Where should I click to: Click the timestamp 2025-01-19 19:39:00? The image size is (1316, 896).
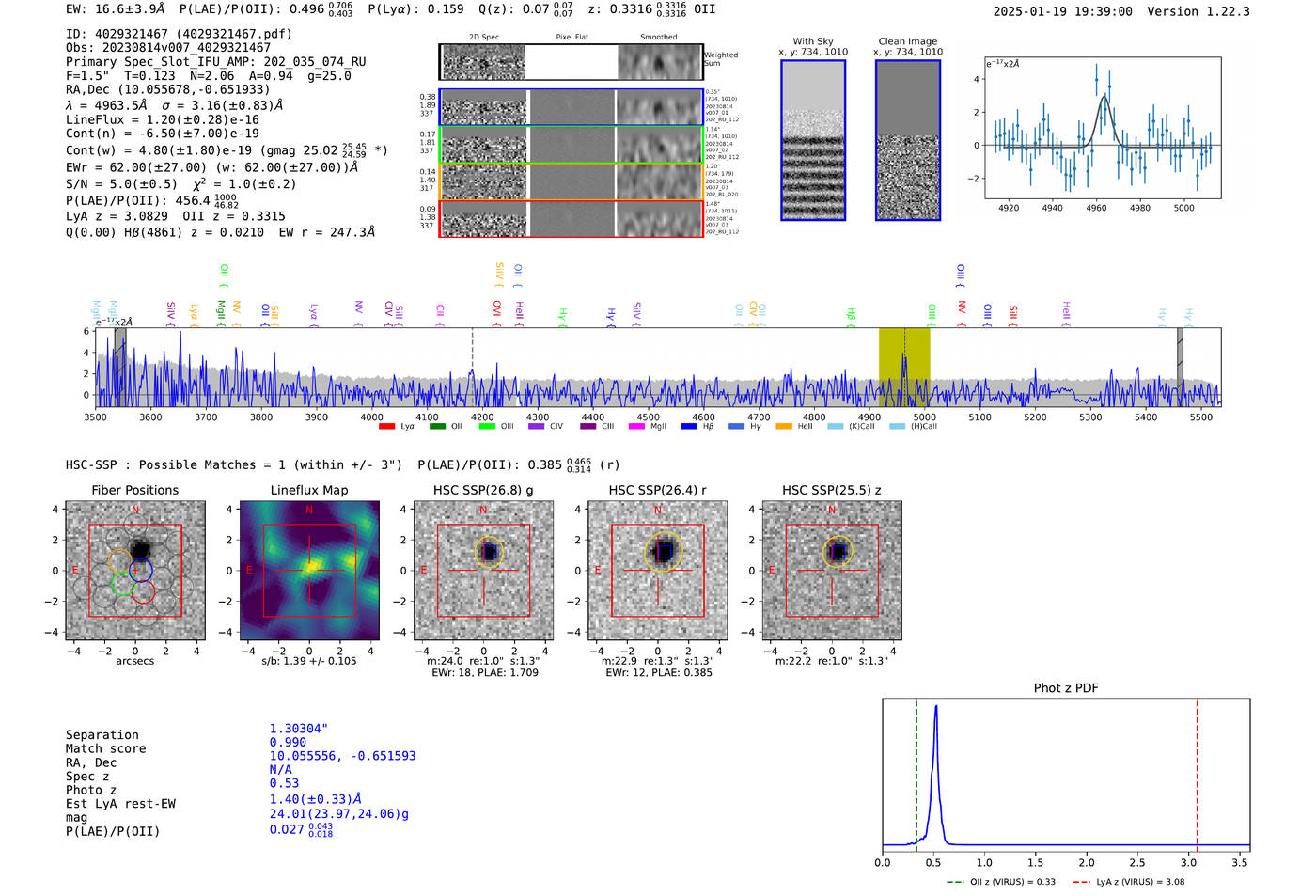point(1063,12)
